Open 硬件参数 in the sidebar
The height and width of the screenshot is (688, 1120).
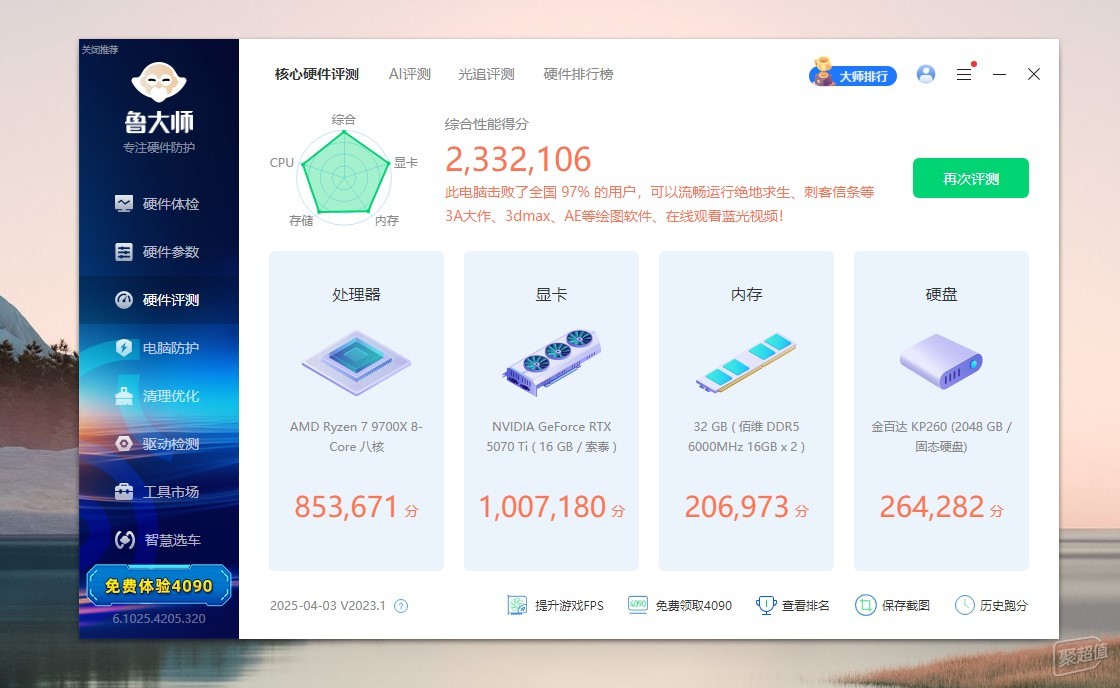point(159,251)
